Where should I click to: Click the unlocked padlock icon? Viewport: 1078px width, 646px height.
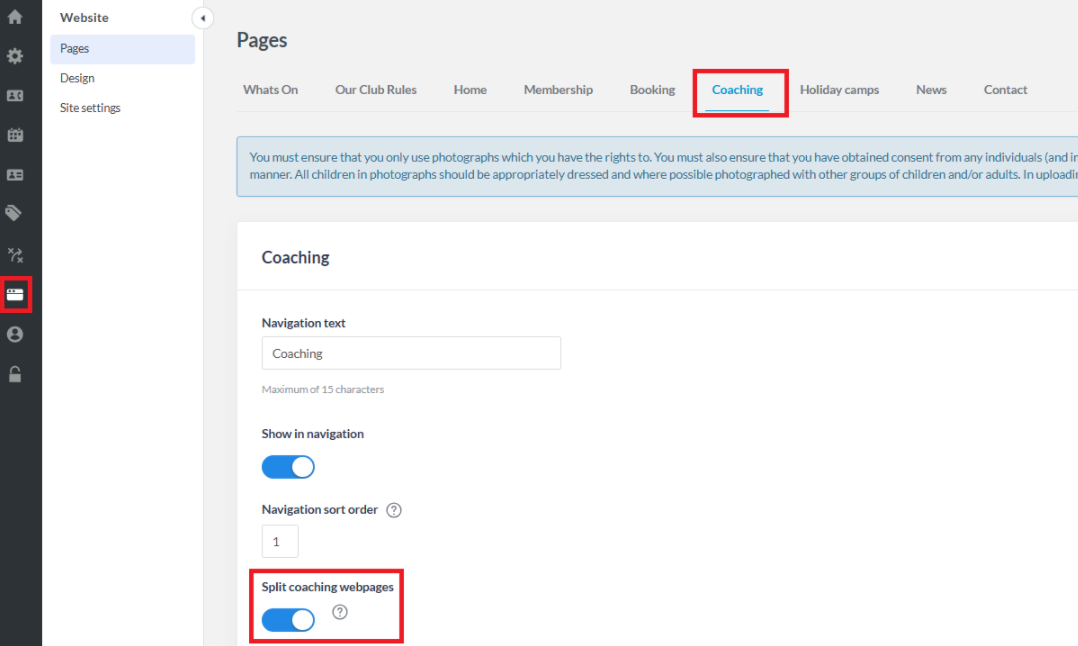click(x=15, y=375)
